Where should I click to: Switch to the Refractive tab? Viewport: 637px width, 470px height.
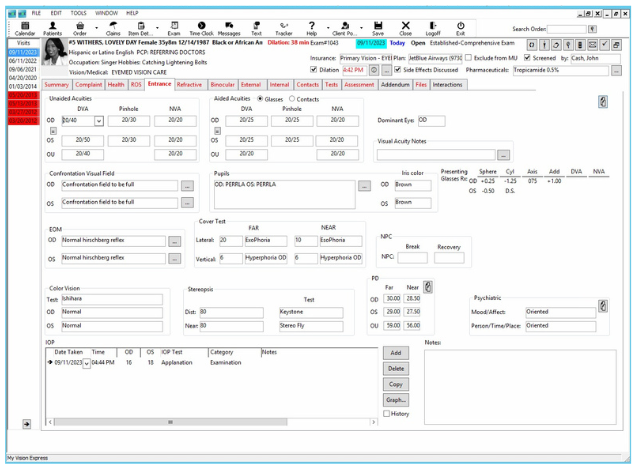(x=189, y=85)
